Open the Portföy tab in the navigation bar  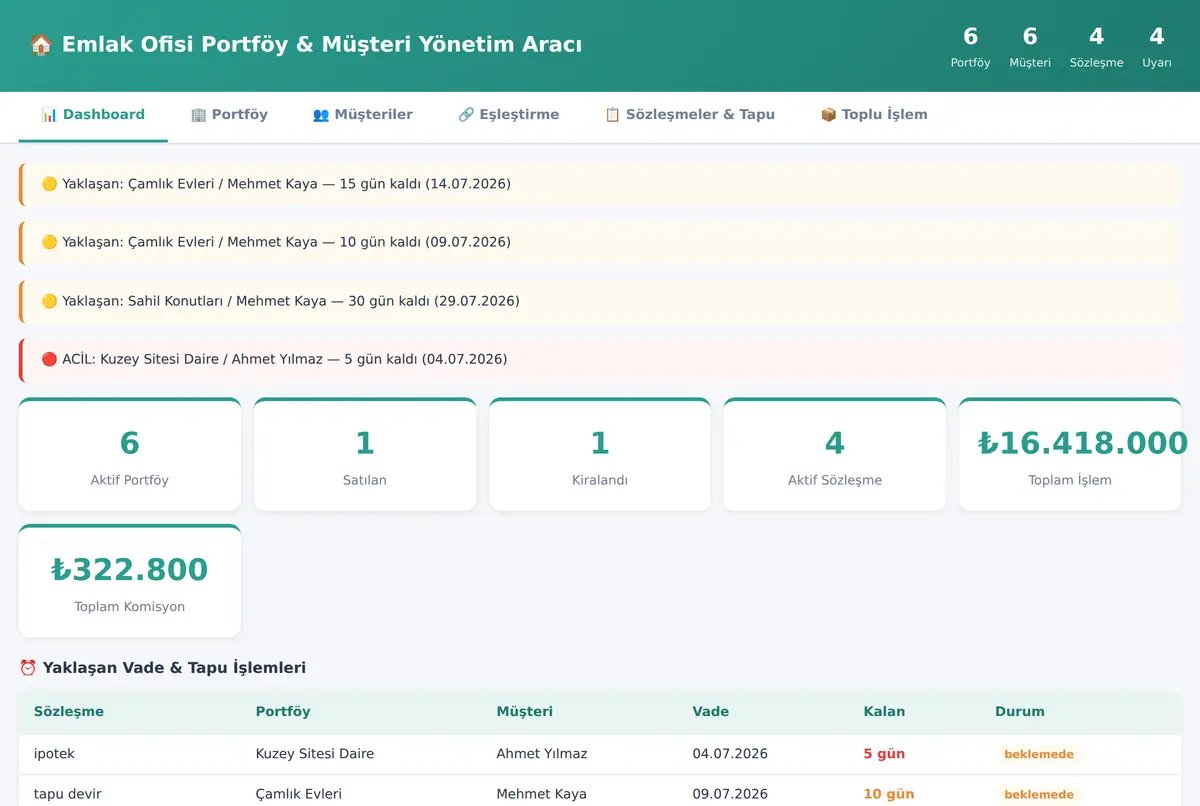(229, 116)
